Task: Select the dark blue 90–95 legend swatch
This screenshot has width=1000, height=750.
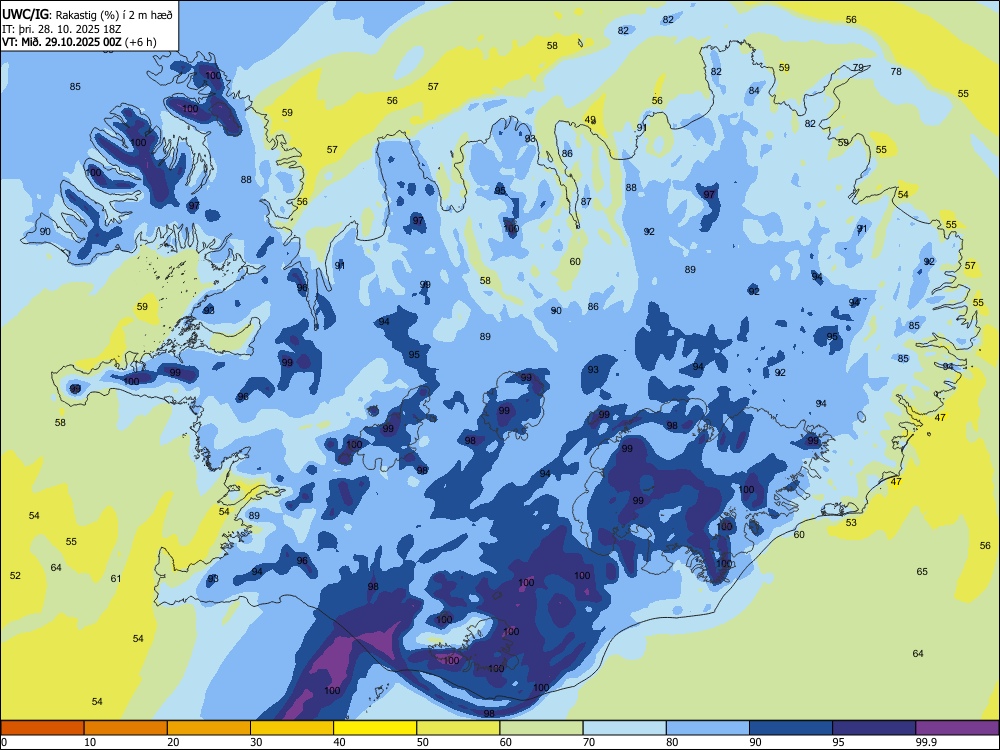Action: [x=791, y=728]
